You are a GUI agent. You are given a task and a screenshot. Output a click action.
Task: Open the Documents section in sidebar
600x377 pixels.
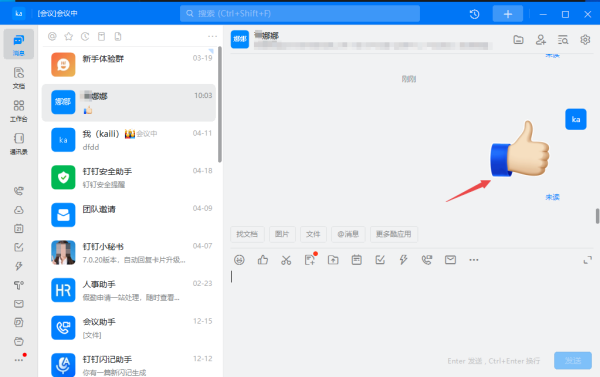tap(19, 78)
